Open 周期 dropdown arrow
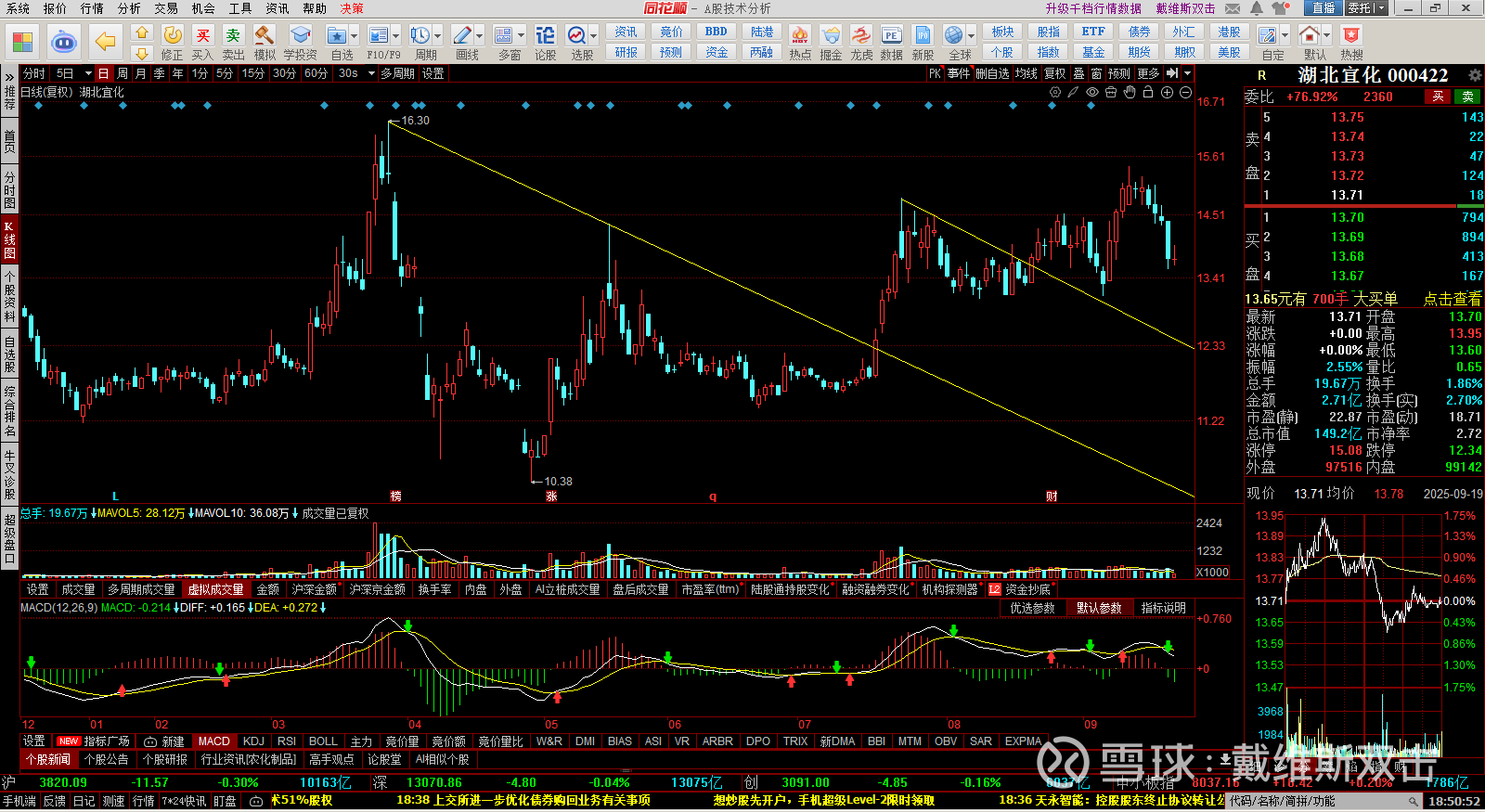The image size is (1485, 812). [437, 36]
